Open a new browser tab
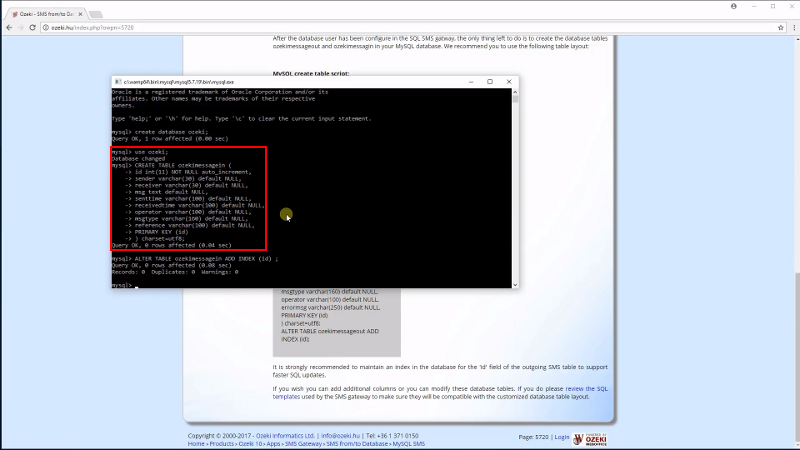 (x=96, y=14)
